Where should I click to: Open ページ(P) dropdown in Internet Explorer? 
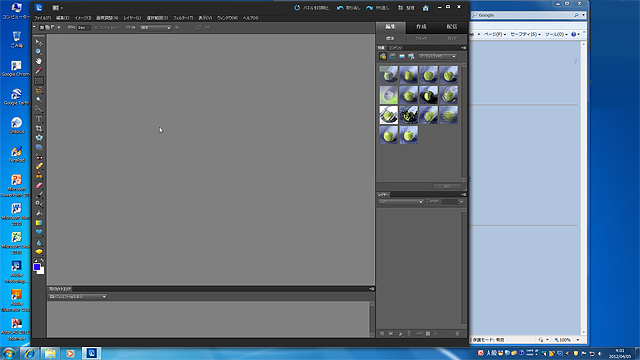[495, 34]
